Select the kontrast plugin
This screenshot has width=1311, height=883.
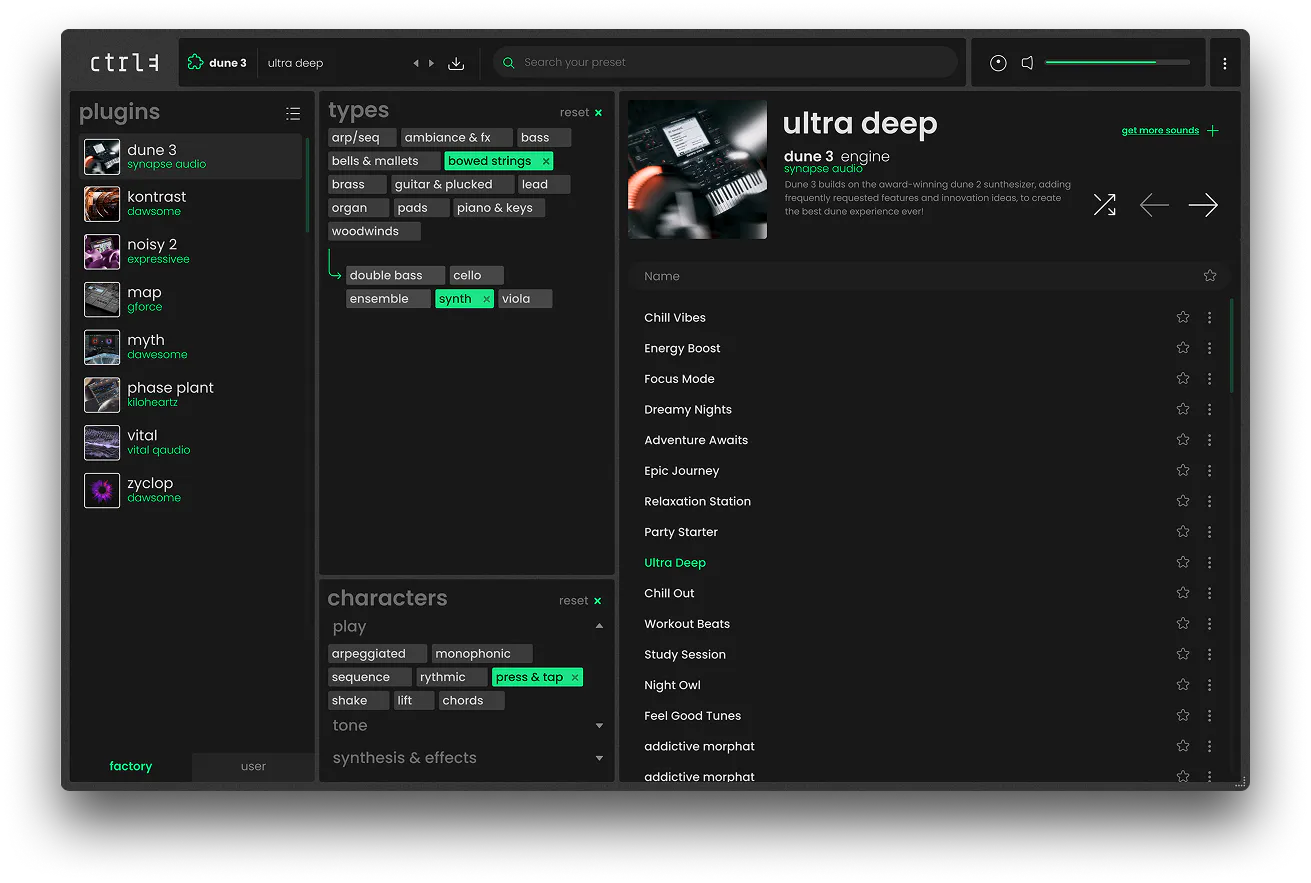pos(190,204)
